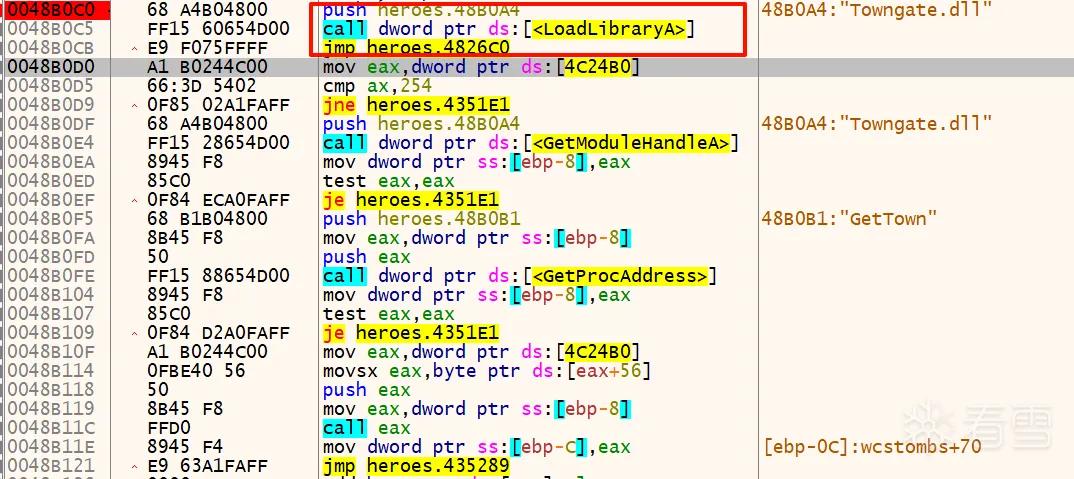
Task: Select opcode bytes 0F84 ECA0FAFF
Action: click(x=218, y=200)
